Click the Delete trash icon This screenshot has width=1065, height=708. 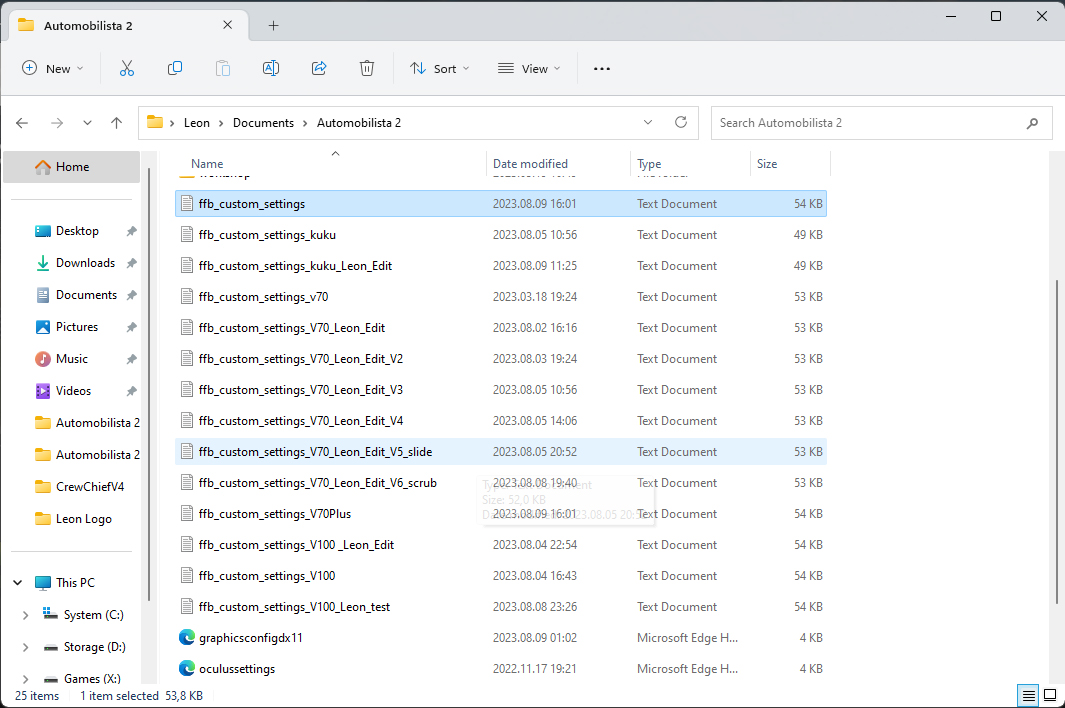[x=367, y=68]
